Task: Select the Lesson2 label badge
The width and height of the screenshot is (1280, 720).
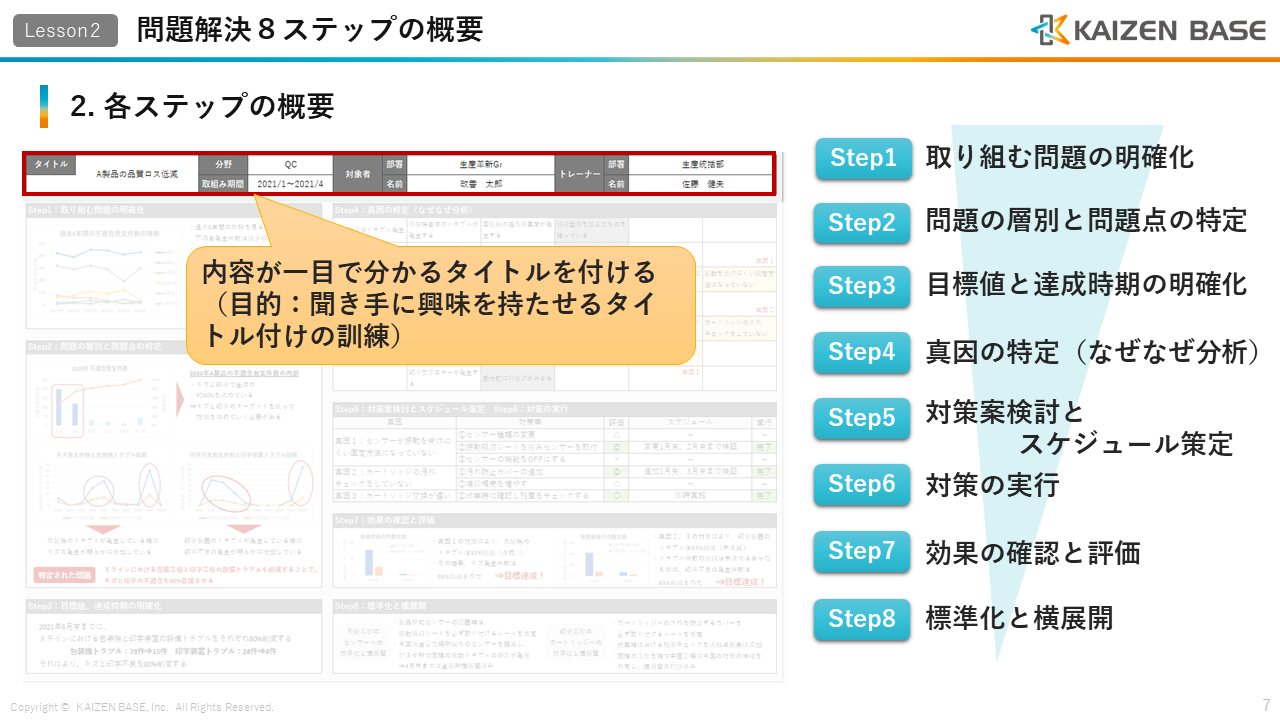Action: coord(63,31)
